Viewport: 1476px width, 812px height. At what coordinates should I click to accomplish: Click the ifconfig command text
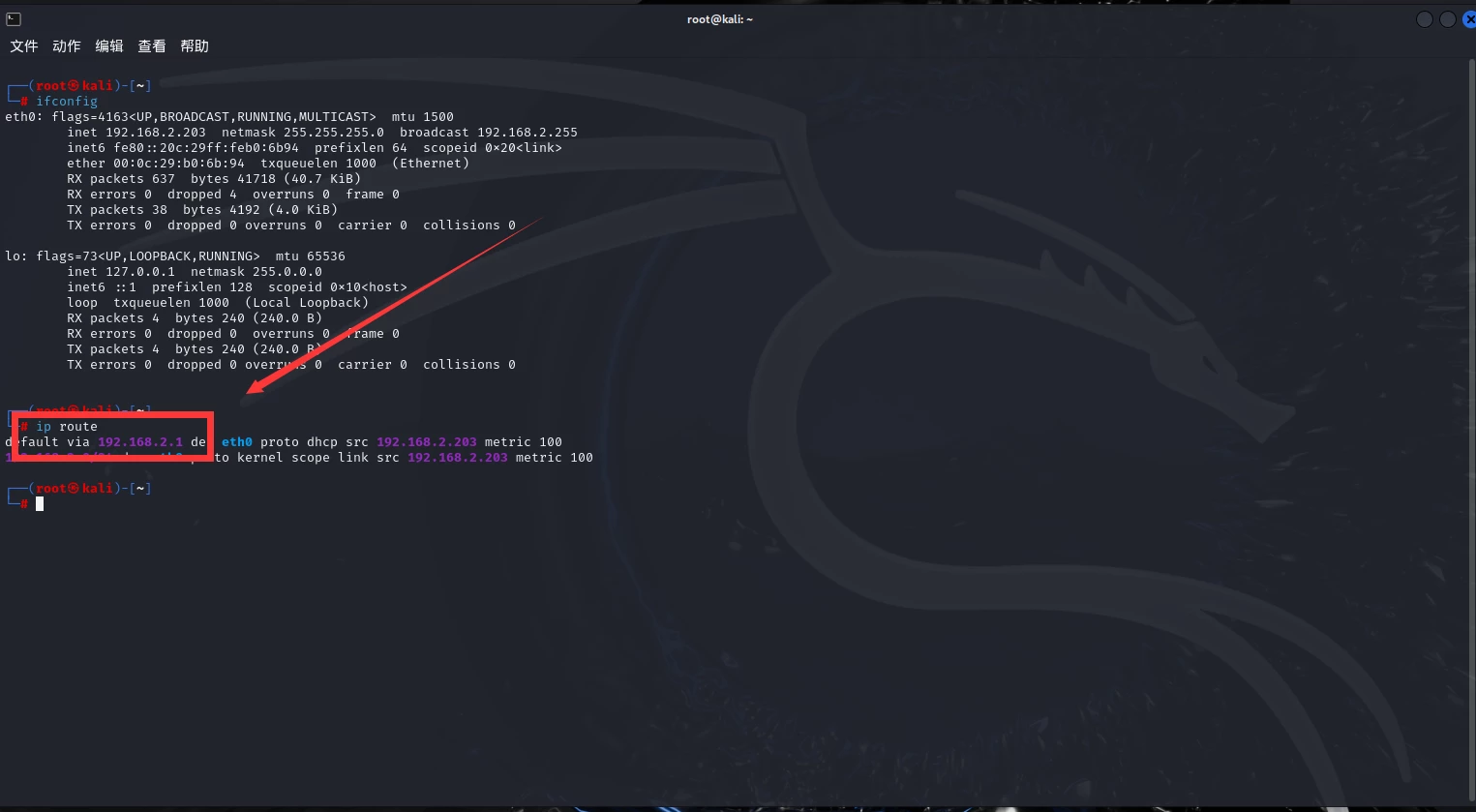[67, 102]
